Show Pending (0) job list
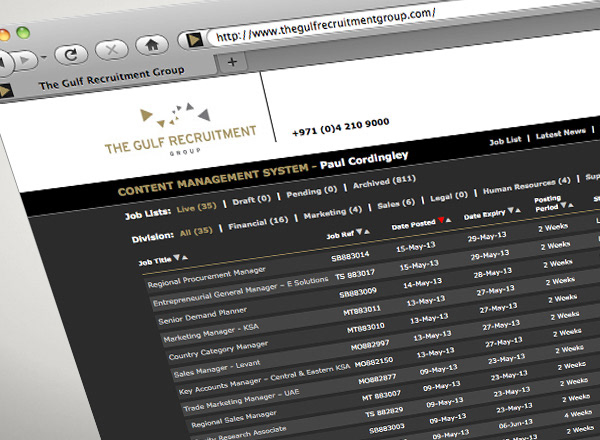 click(311, 191)
